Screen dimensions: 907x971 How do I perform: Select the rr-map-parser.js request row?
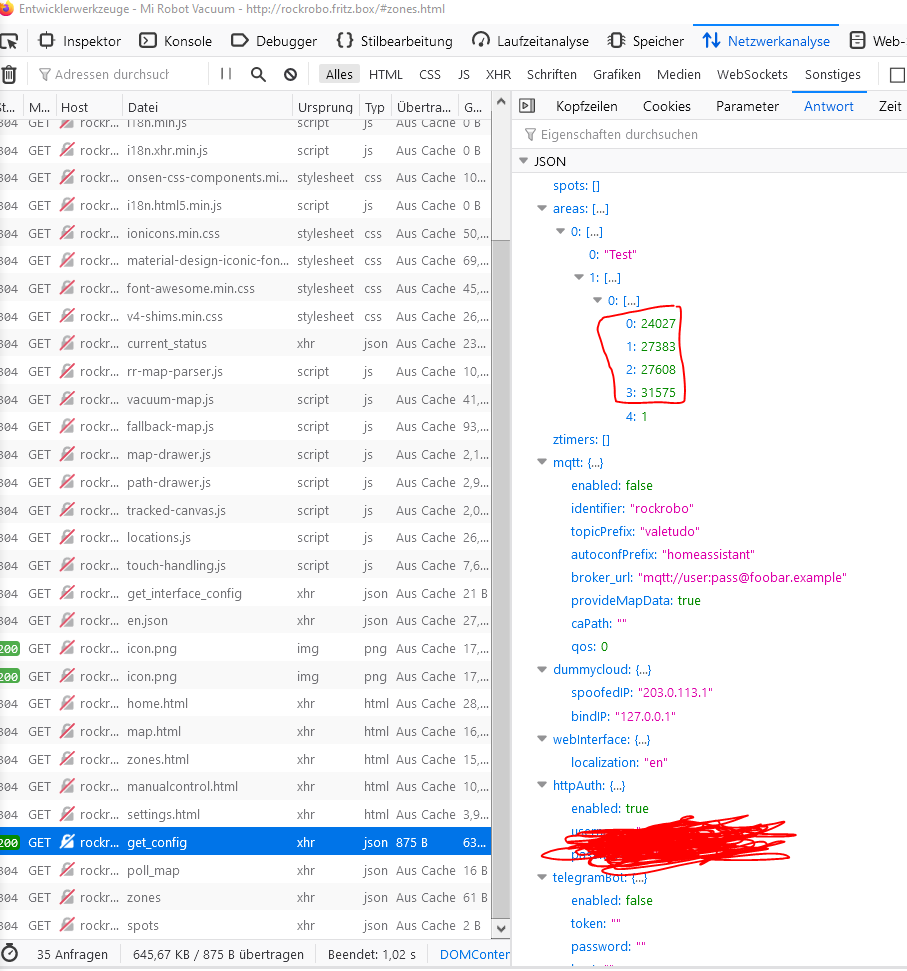[245, 372]
